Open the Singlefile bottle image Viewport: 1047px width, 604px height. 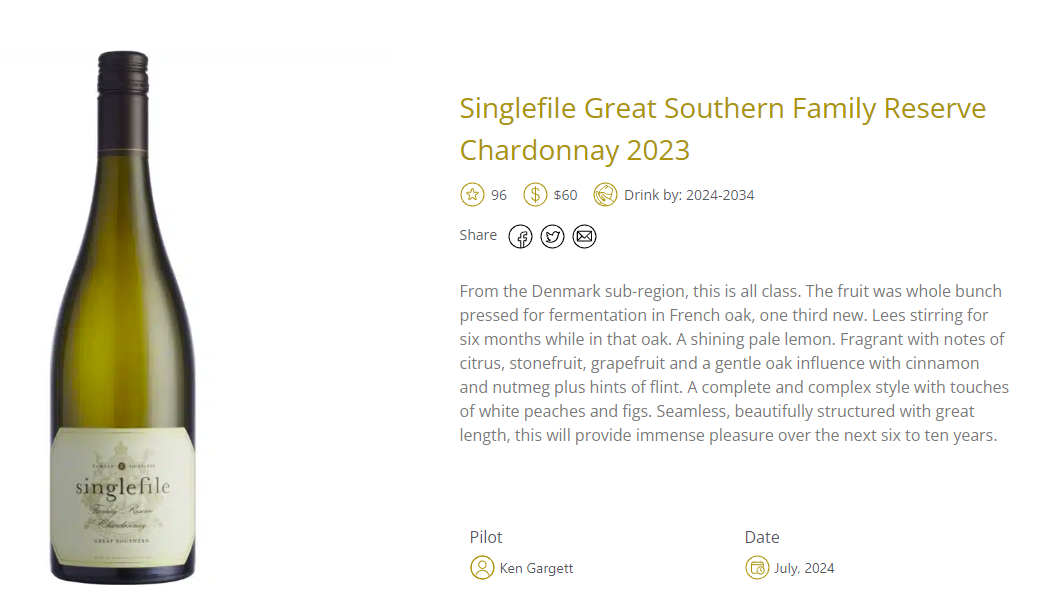(123, 318)
